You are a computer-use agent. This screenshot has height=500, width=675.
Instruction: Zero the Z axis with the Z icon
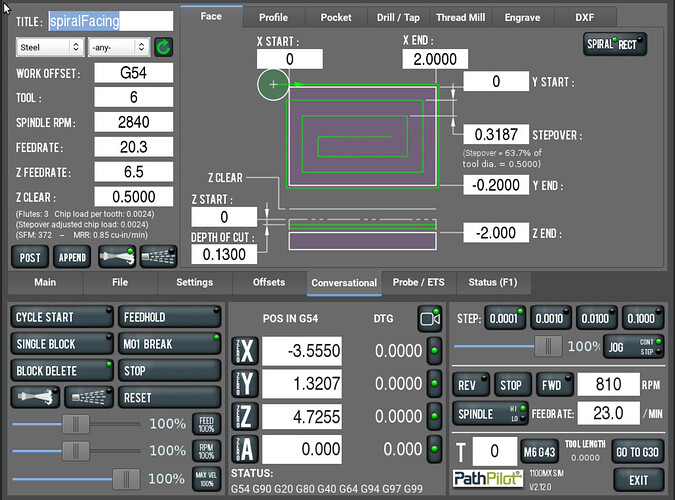coord(245,416)
